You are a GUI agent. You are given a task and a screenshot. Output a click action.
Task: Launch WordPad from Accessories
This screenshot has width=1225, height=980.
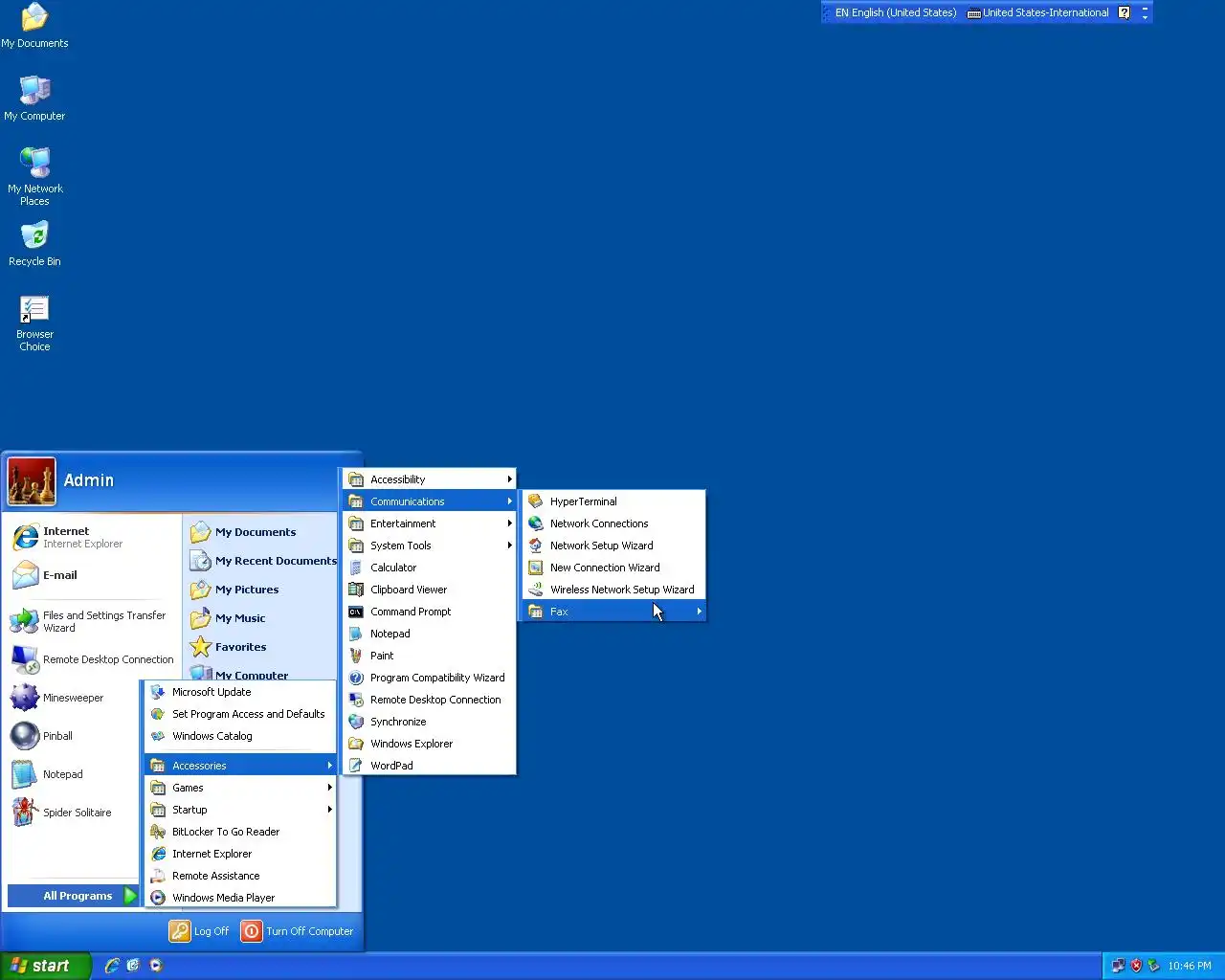[x=430, y=766]
